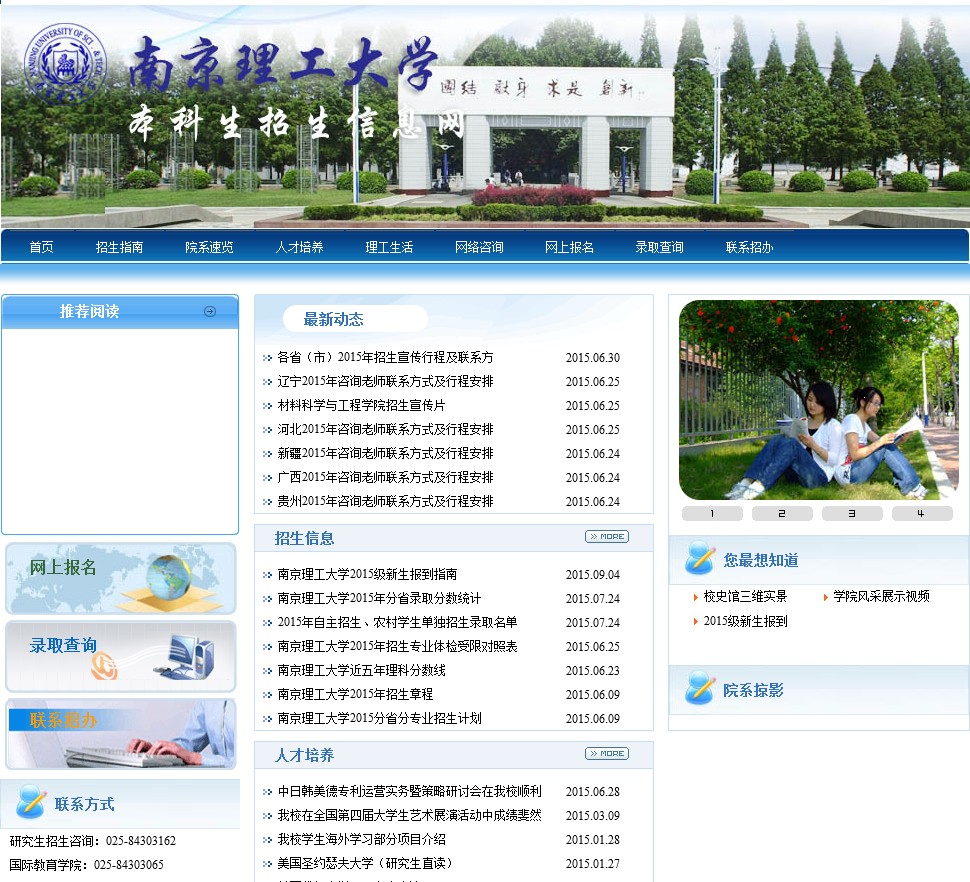The width and height of the screenshot is (970, 882).
Task: Click 国际教育学院 phone number 025-84303065
Action: [129, 865]
